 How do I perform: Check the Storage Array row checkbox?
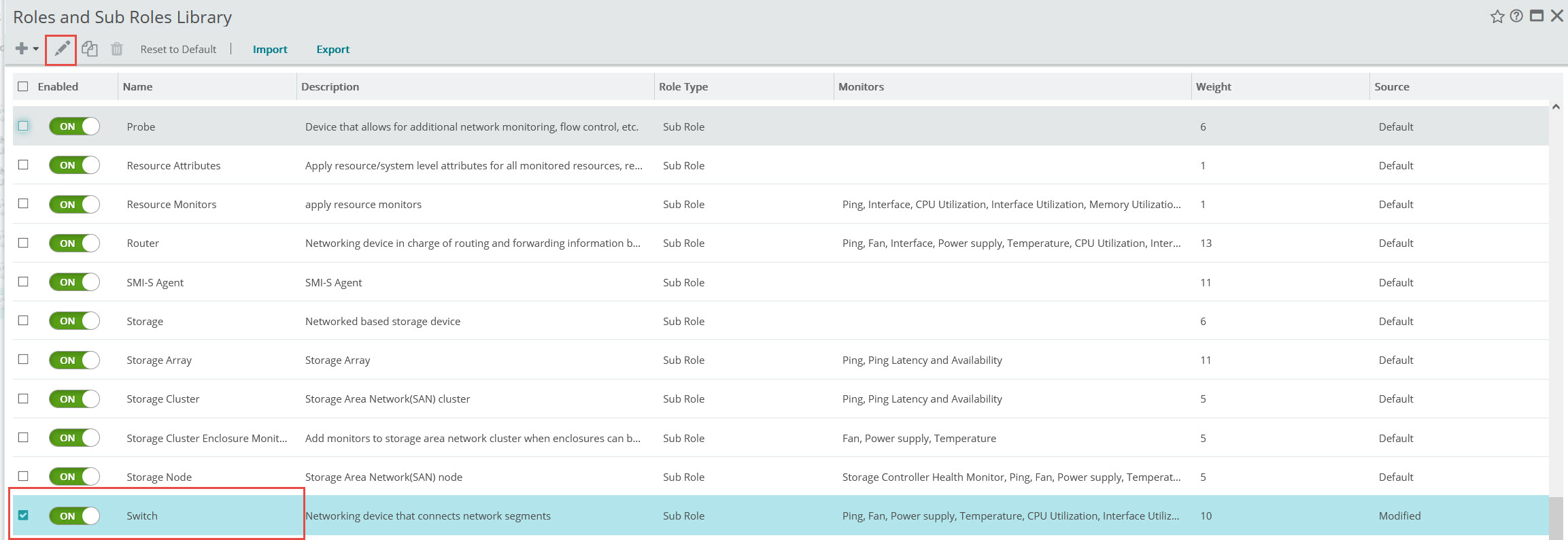(x=23, y=359)
